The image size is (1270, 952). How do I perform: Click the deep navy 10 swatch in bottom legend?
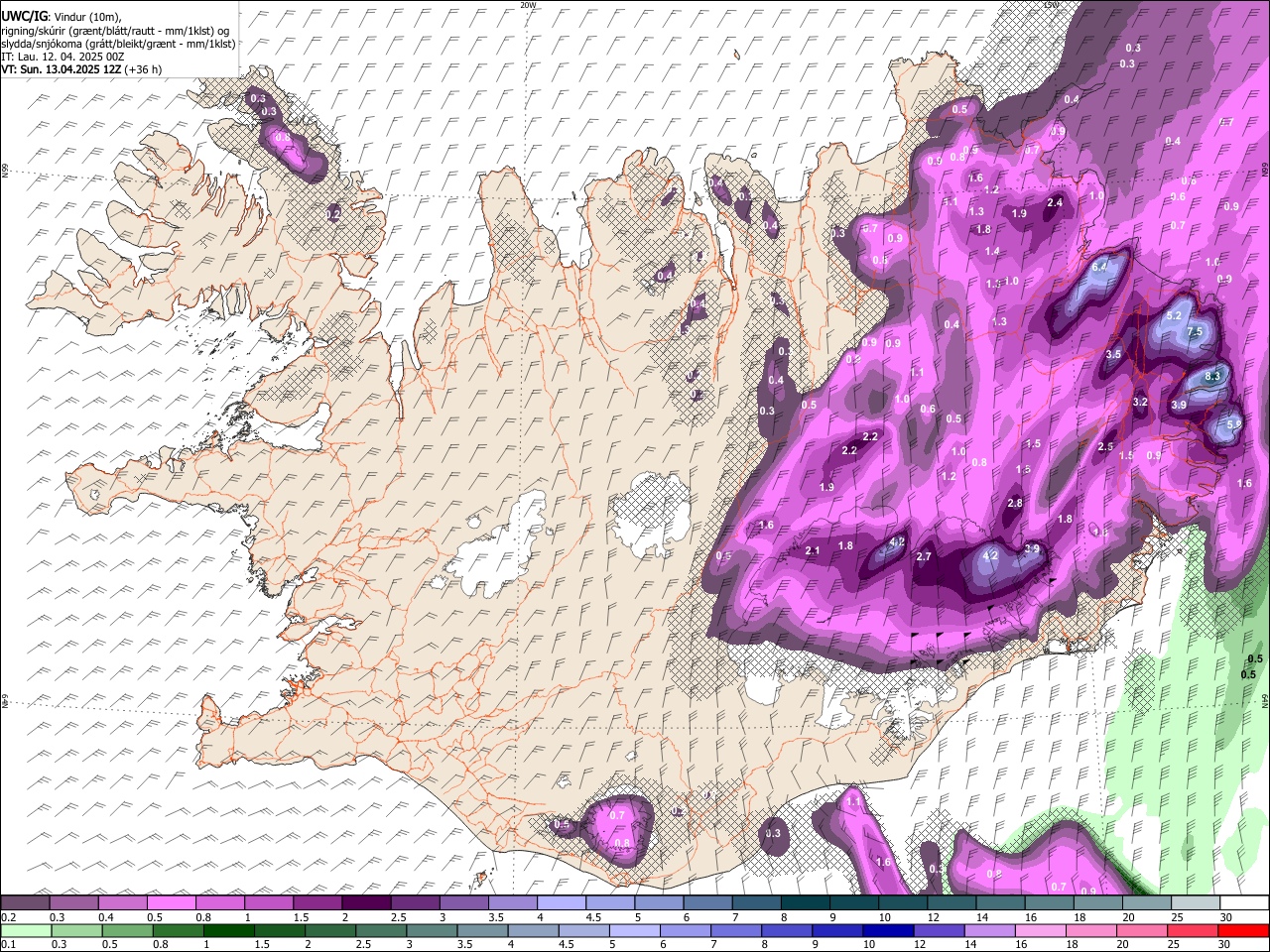coord(887,930)
